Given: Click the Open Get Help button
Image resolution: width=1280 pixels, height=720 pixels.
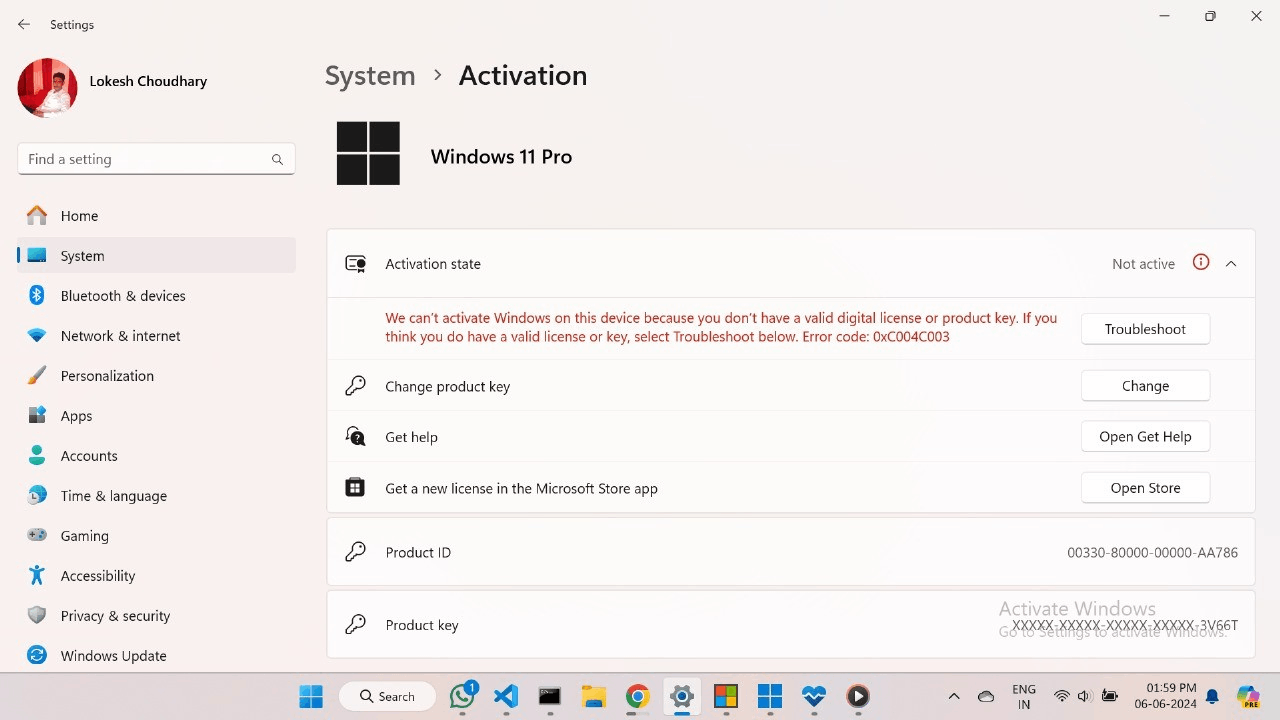Looking at the screenshot, I should 1145,437.
